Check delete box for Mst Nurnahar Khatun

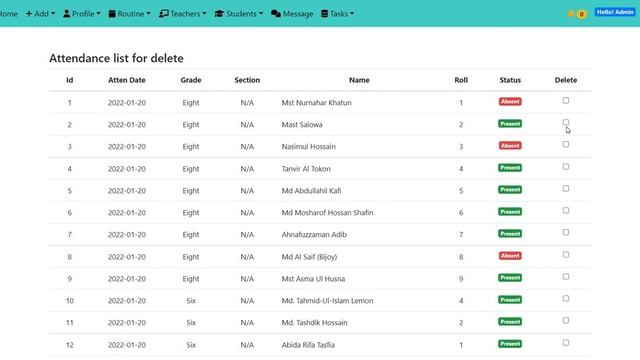[566, 100]
